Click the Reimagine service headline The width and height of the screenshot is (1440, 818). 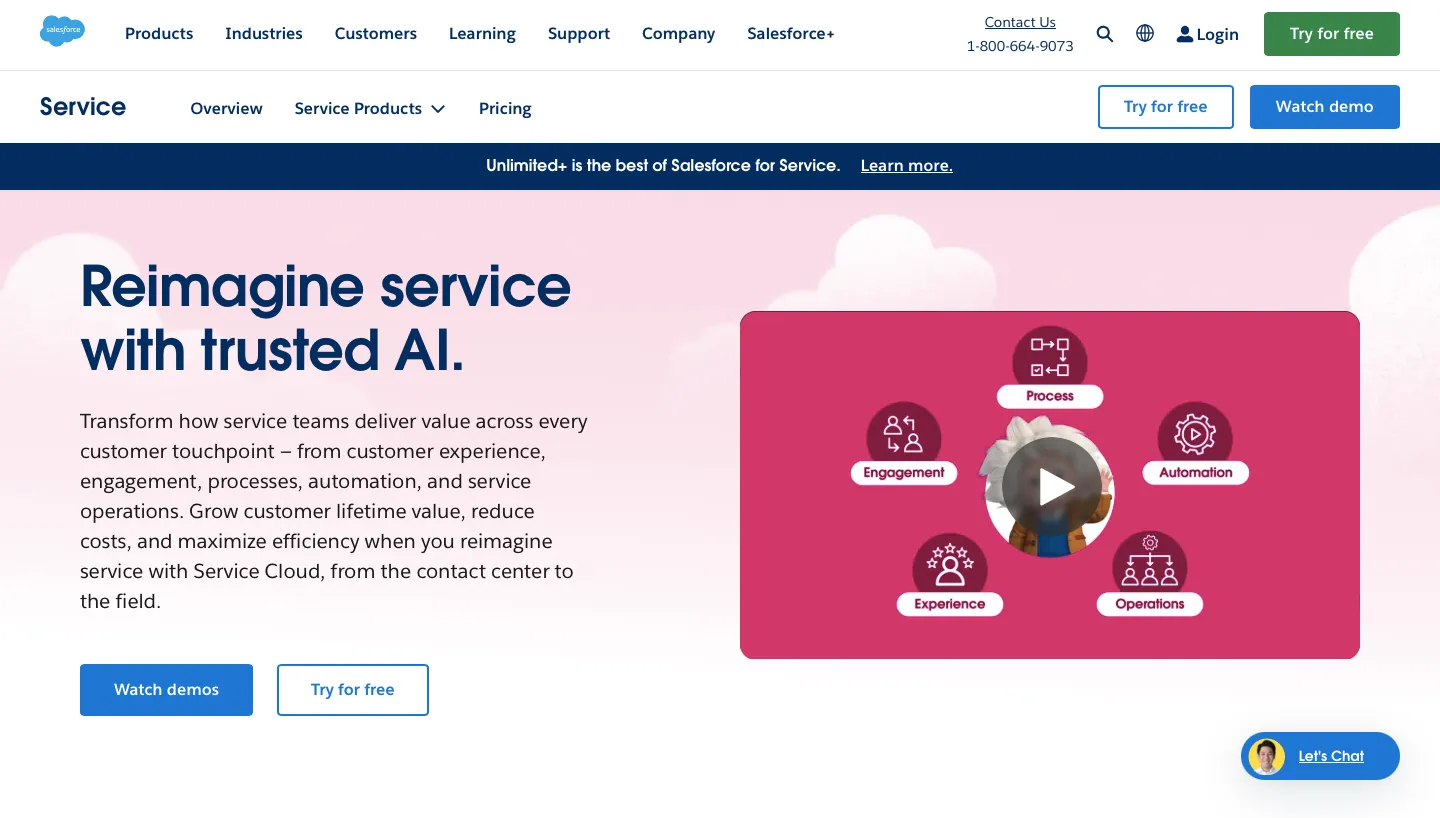326,318
